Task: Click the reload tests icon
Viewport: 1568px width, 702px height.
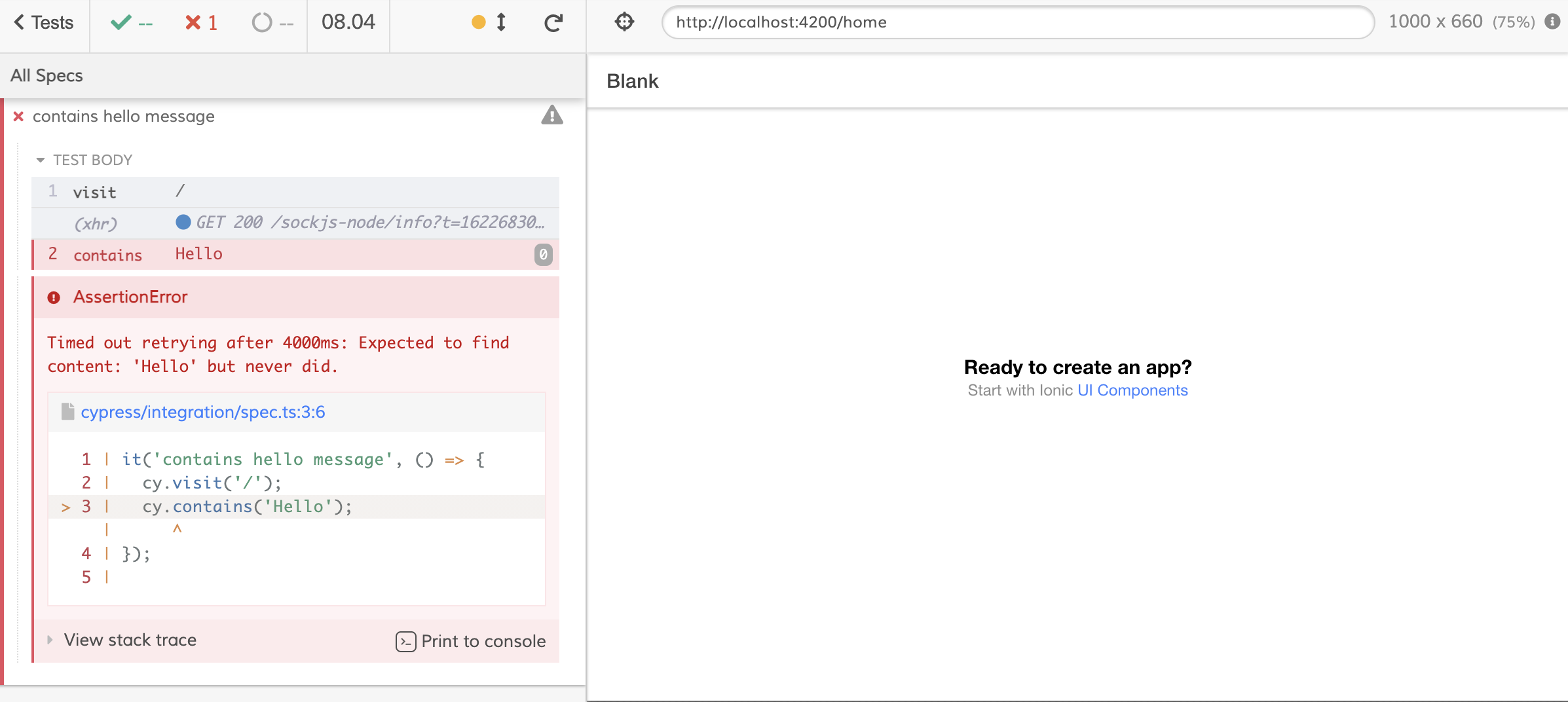Action: [x=553, y=23]
